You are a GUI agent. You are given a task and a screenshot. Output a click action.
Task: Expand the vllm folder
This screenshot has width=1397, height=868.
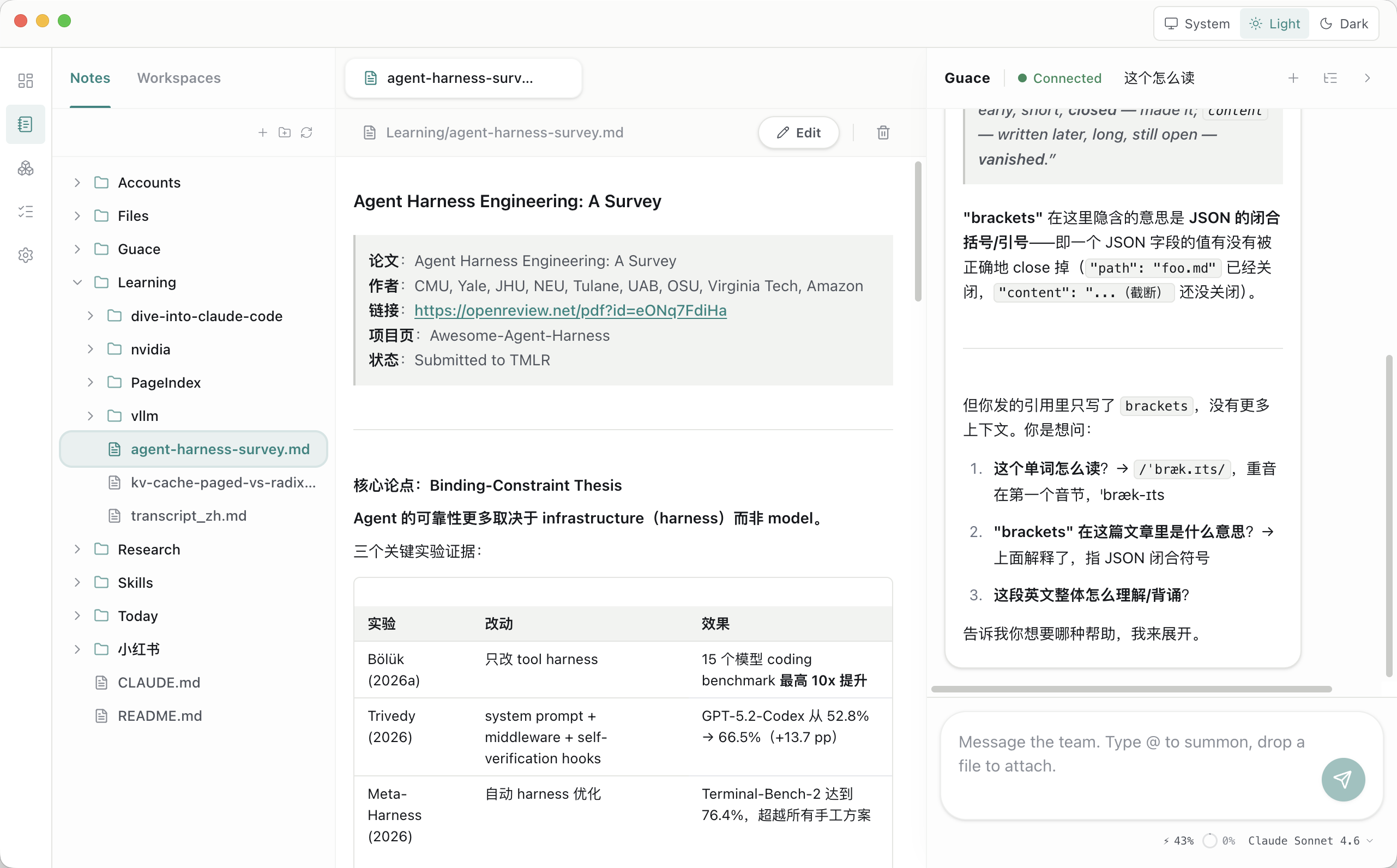coord(90,415)
